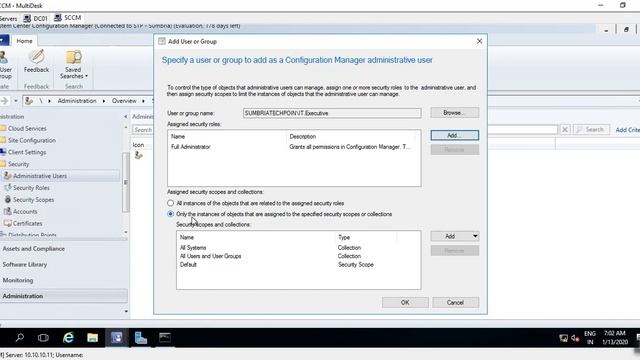The image size is (640, 360).
Task: Expand the Saved Searches dropdown arrow
Action: (87, 76)
